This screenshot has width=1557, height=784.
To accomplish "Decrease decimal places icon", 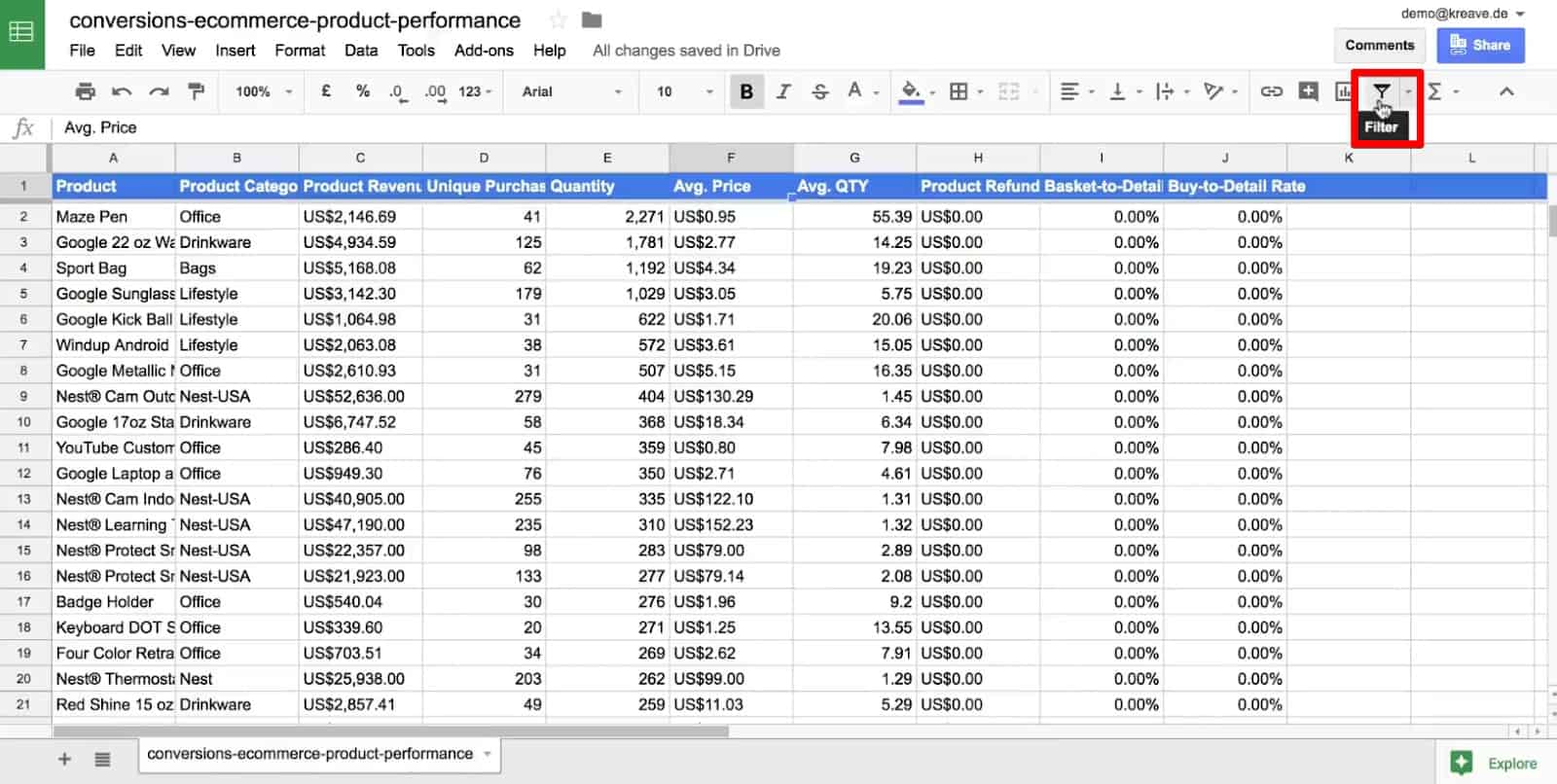I will click(x=397, y=91).
